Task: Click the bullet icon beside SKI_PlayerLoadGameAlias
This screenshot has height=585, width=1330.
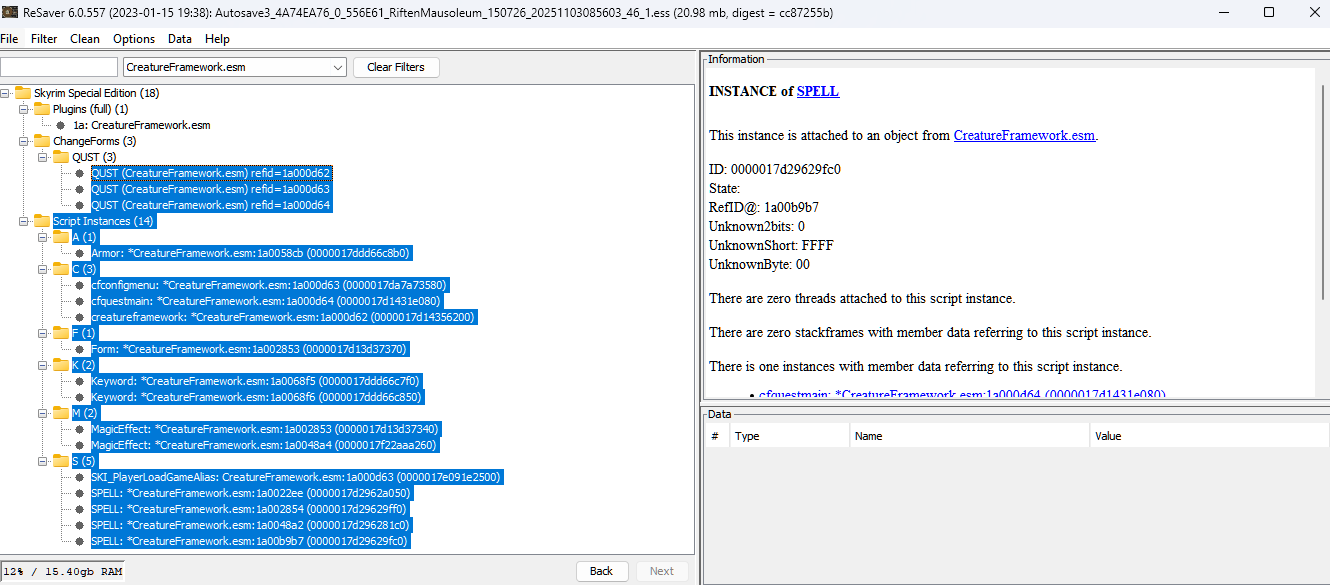Action: (80, 477)
